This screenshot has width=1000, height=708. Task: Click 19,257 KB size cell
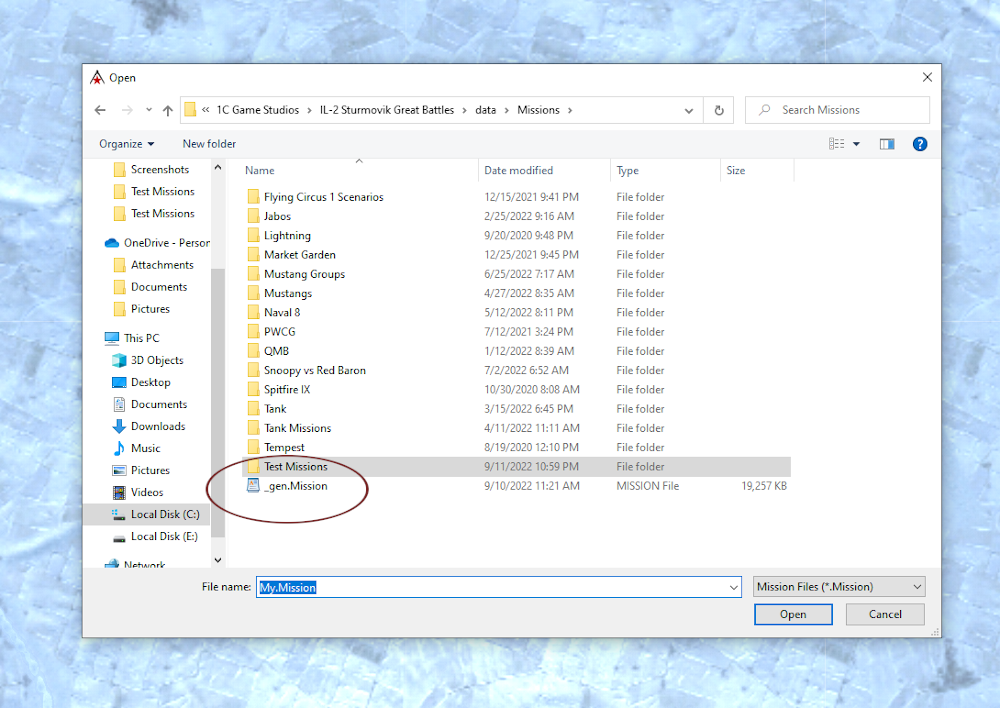(763, 486)
